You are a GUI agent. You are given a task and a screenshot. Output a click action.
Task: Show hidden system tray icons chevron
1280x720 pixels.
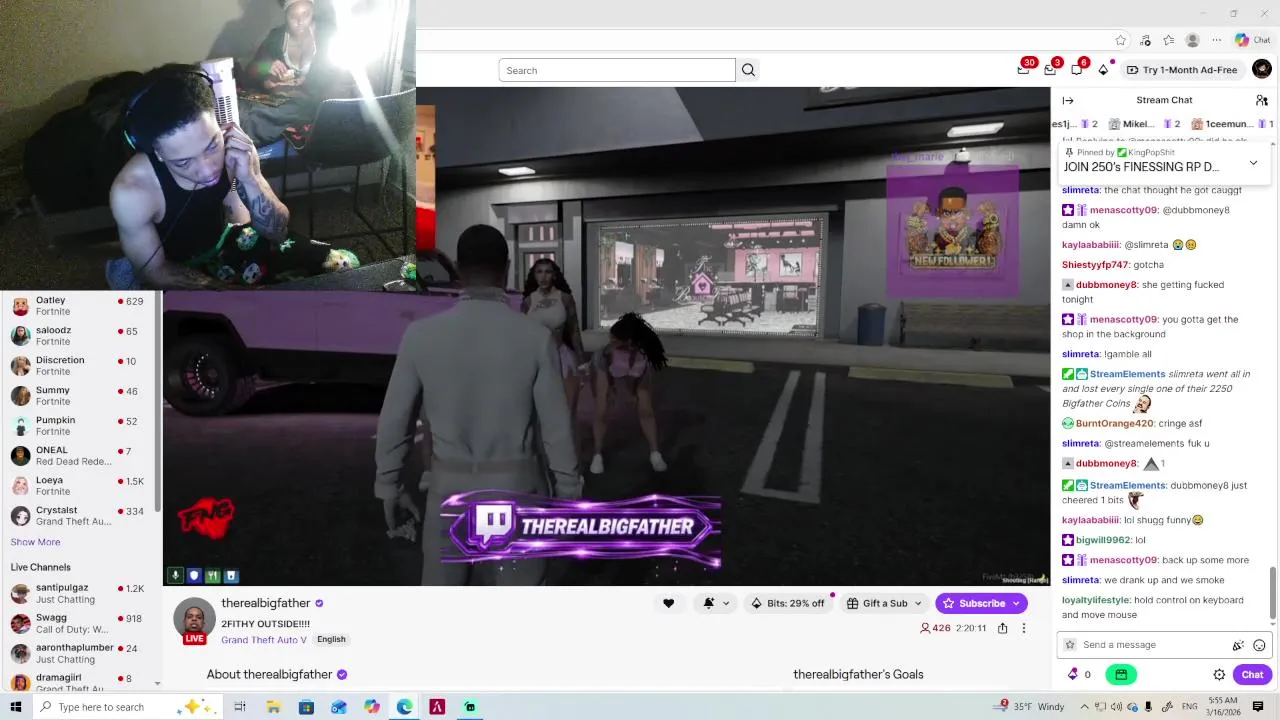point(1084,707)
